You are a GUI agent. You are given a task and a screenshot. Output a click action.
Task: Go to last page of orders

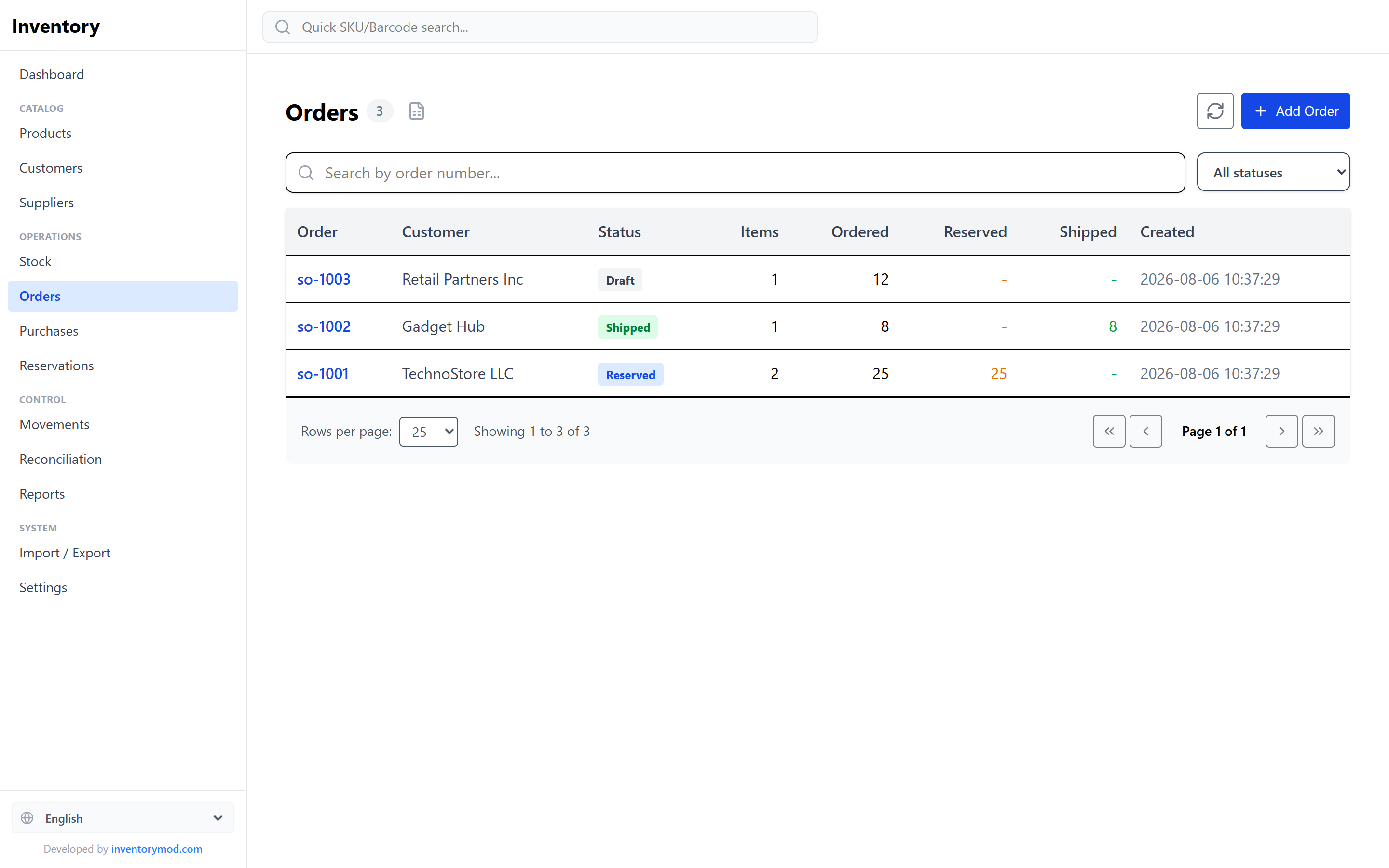click(x=1318, y=431)
